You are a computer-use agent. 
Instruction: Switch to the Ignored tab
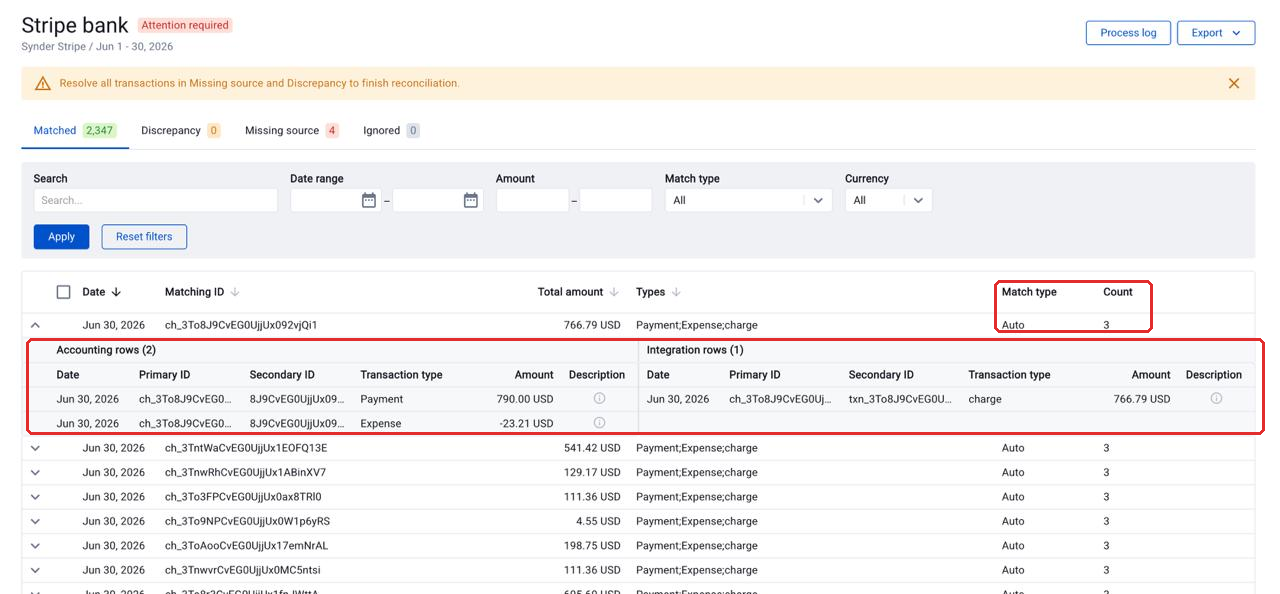click(x=391, y=130)
